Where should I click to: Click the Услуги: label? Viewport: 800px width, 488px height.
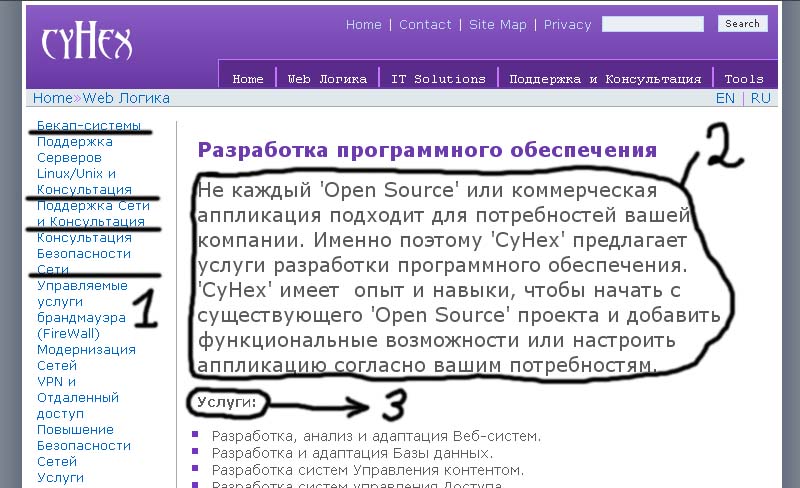pyautogui.click(x=227, y=402)
